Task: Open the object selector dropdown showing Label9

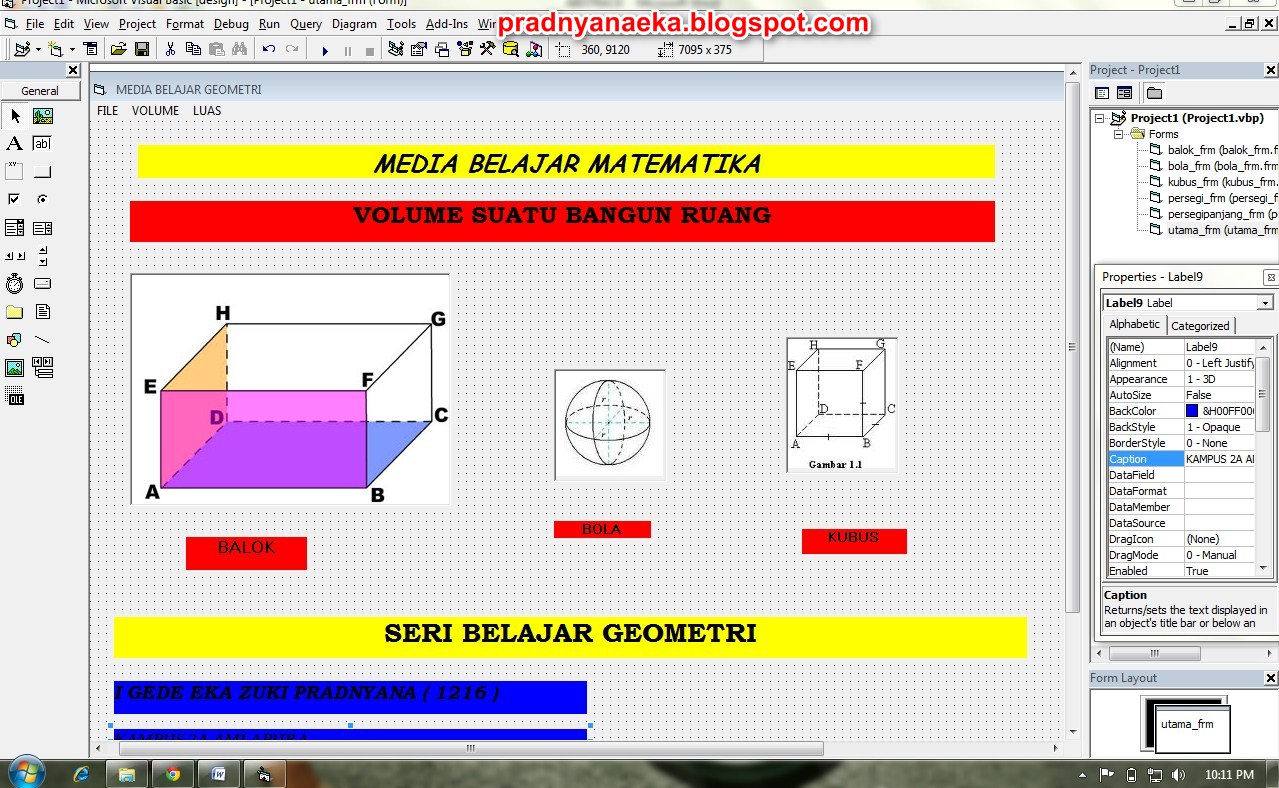Action: (x=1264, y=302)
